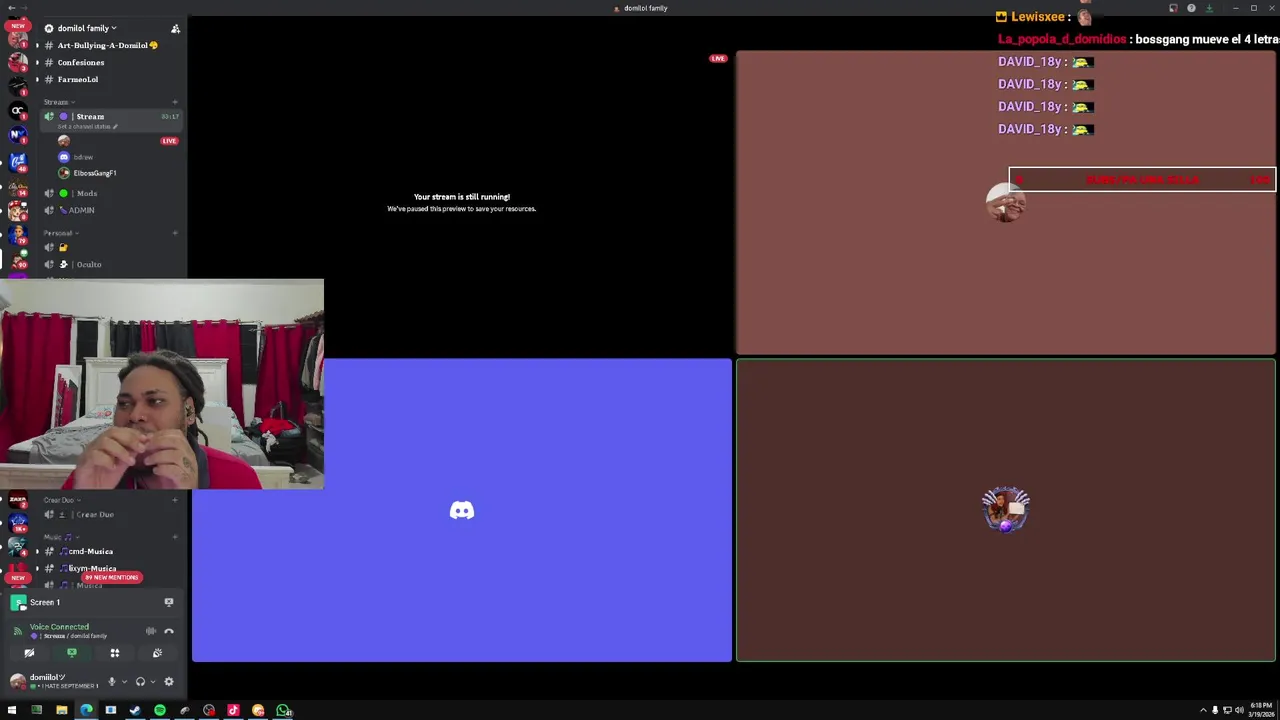This screenshot has height=720, width=1280.
Task: Click the bottom NEW server indicator
Action: pyautogui.click(x=18, y=578)
